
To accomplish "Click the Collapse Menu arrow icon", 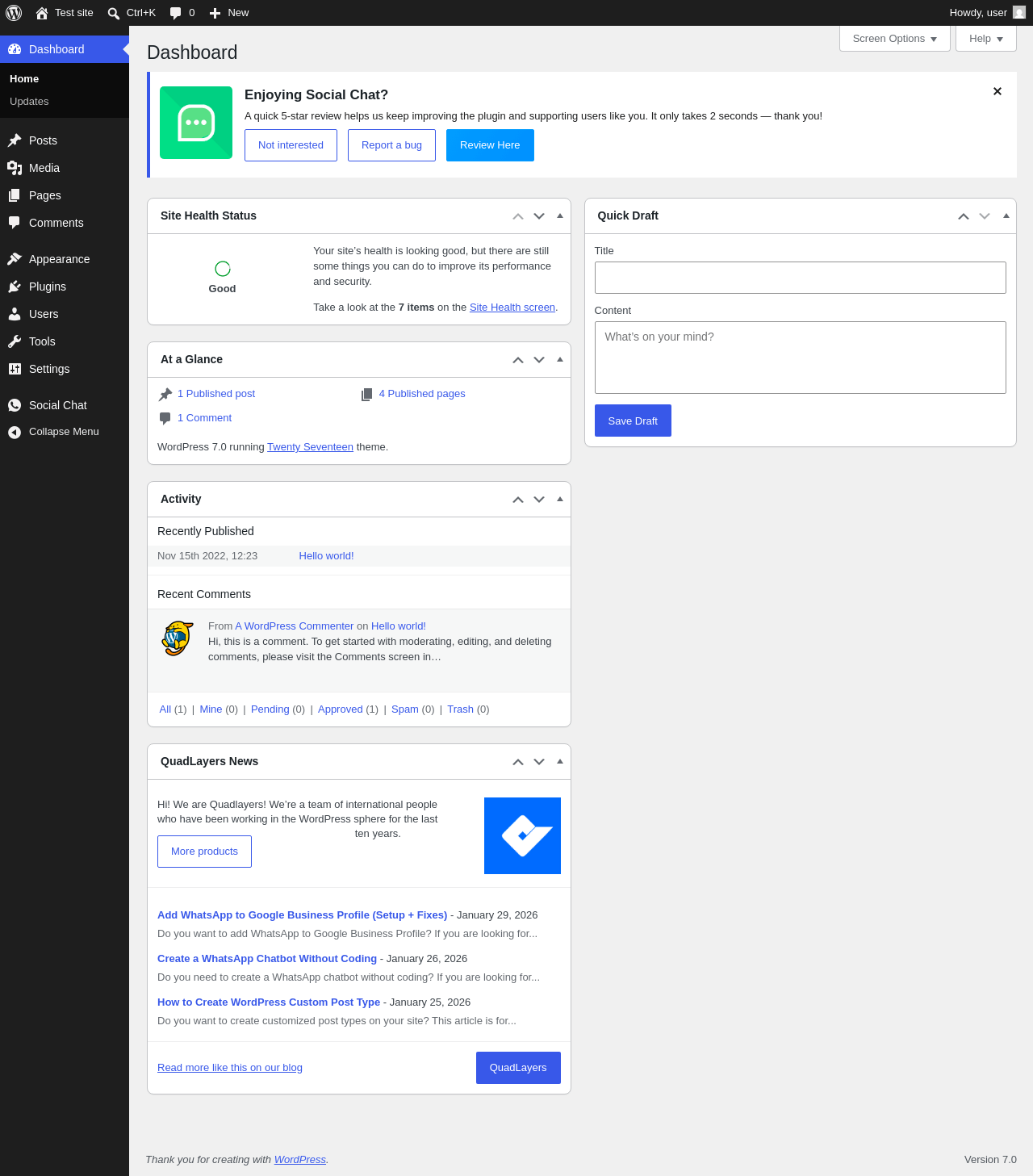I will pyautogui.click(x=15, y=433).
